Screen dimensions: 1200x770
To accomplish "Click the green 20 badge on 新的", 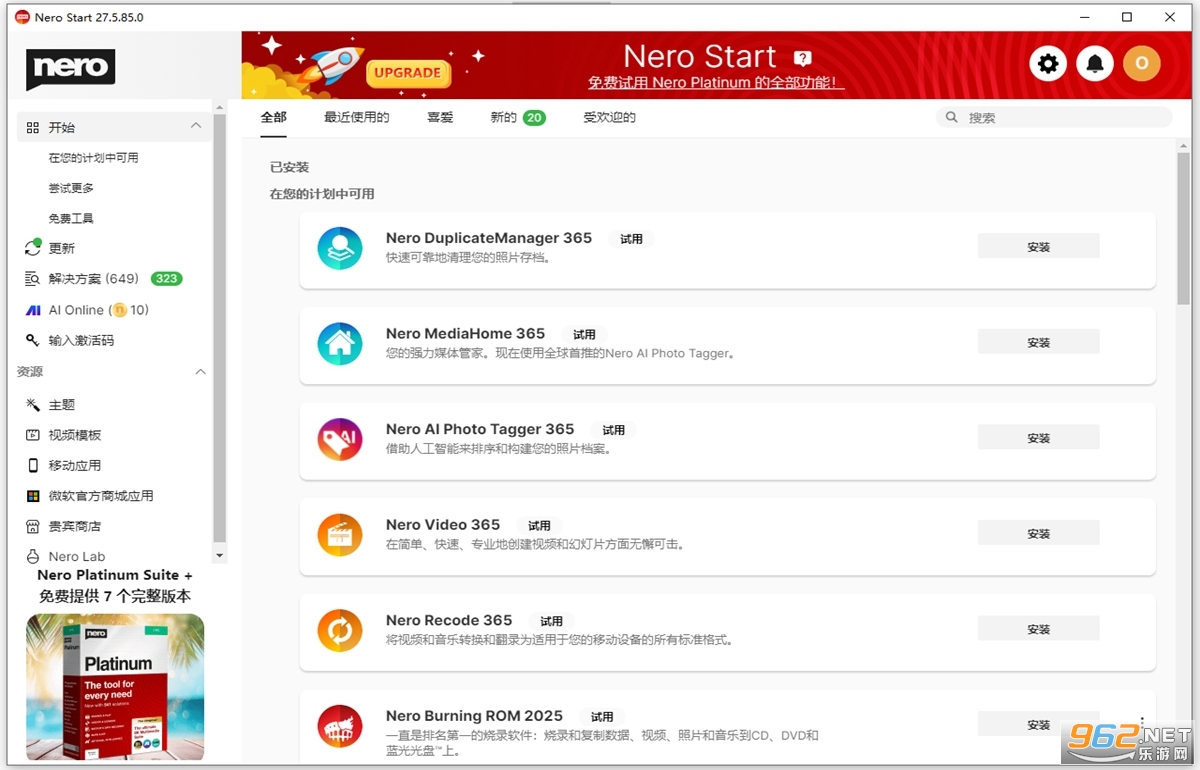I will (534, 118).
